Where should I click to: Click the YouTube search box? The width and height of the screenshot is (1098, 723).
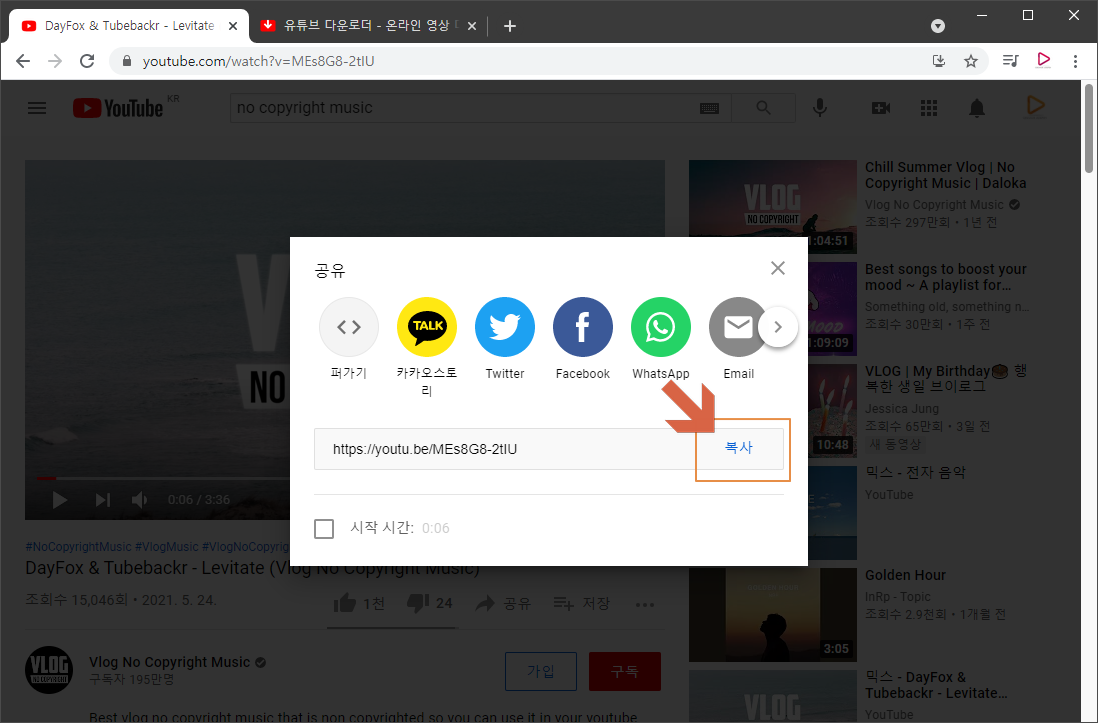(462, 108)
